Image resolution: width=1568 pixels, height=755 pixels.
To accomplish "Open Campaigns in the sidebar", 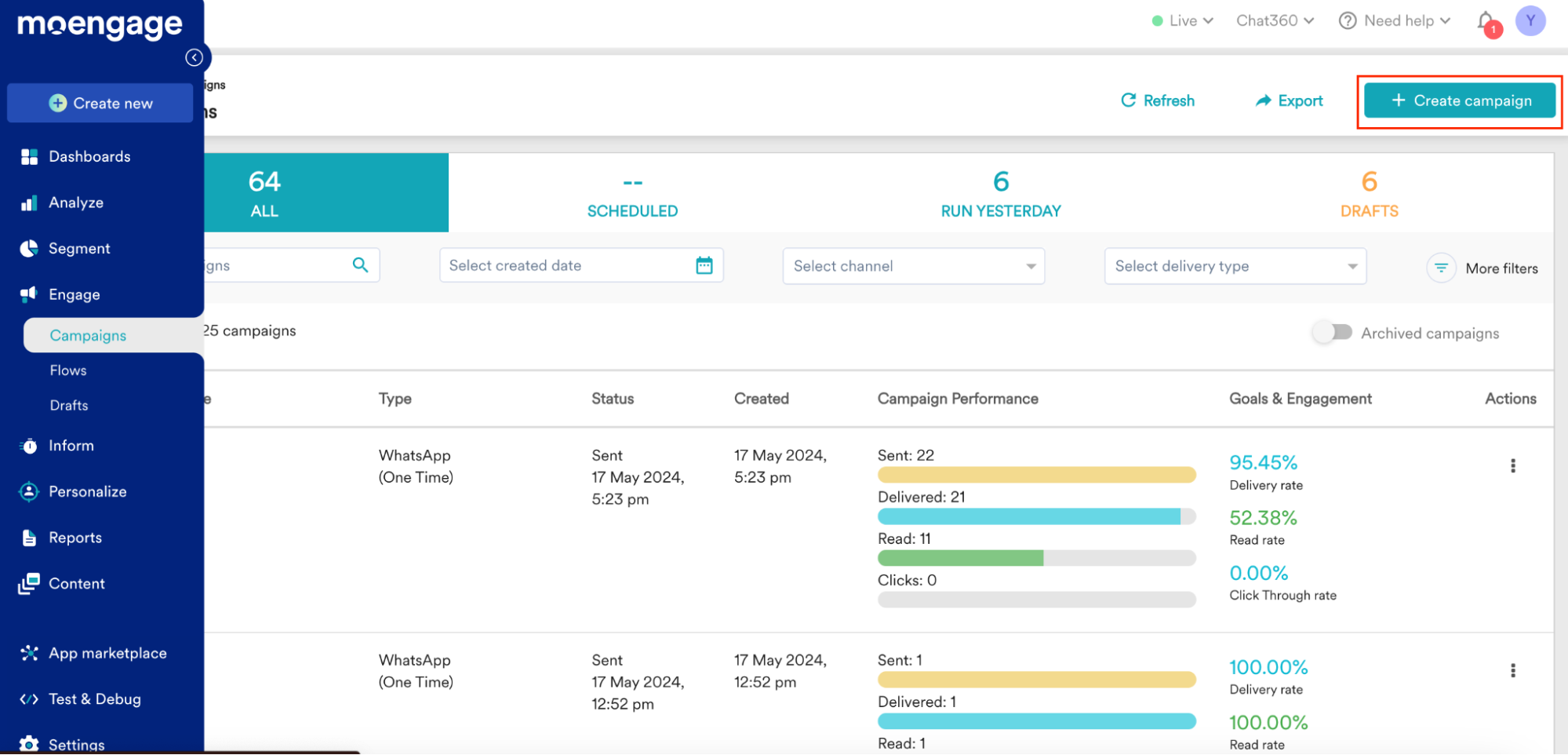I will [114, 335].
